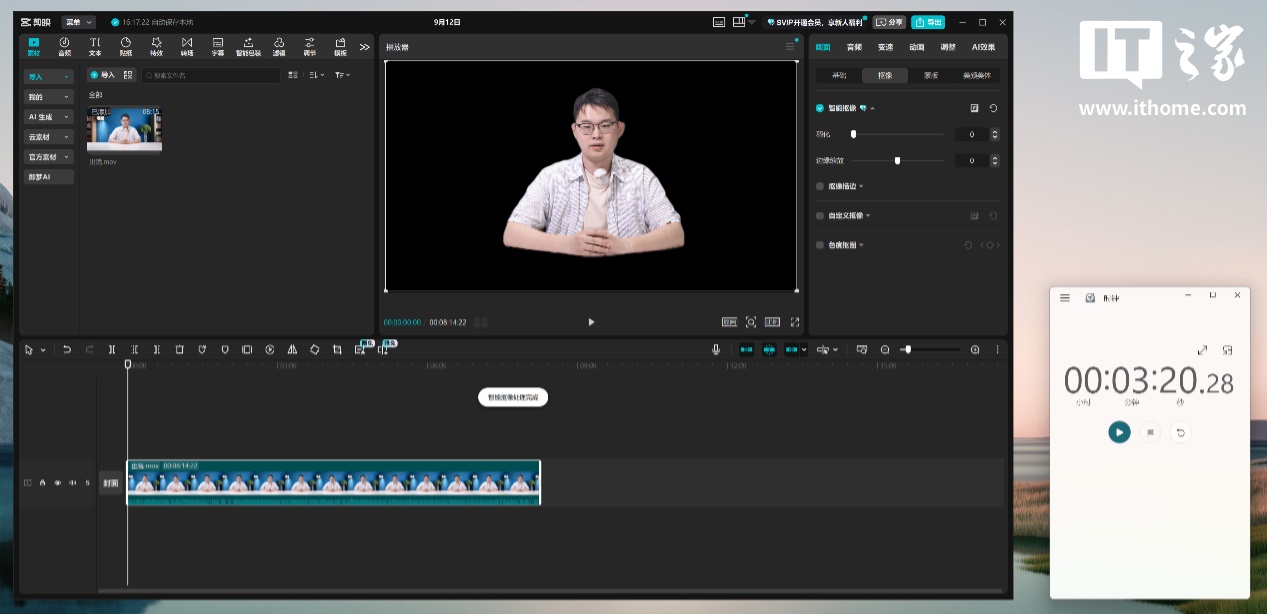1267x614 pixels.
Task: Select the 贴纸 (Sticker) panel icon
Action: click(x=126, y=46)
